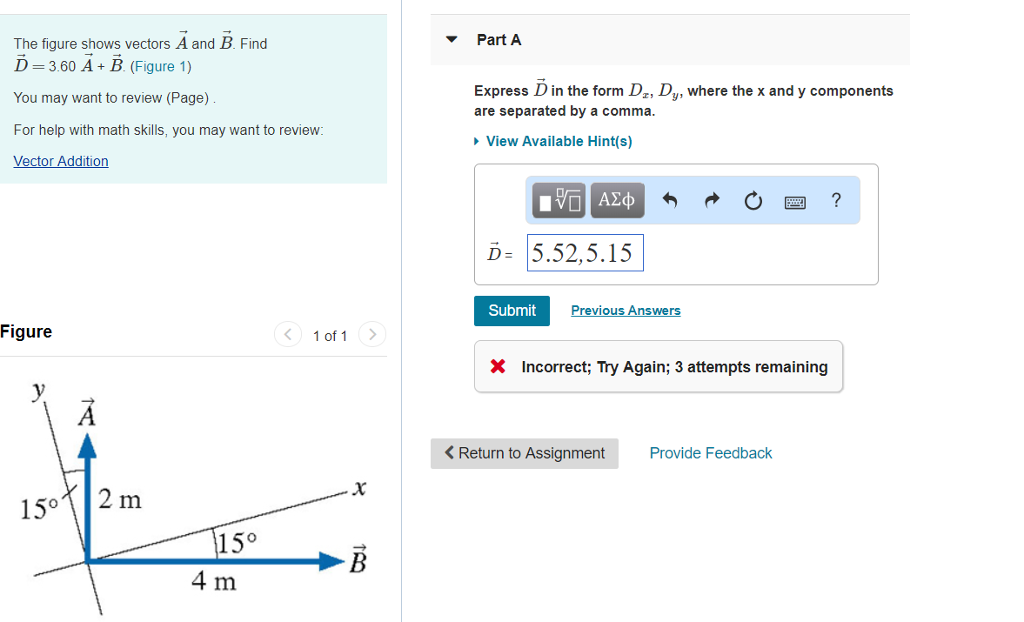The image size is (1024, 622).
Task: Reset the answer with the circular arrow icon
Action: 753,200
